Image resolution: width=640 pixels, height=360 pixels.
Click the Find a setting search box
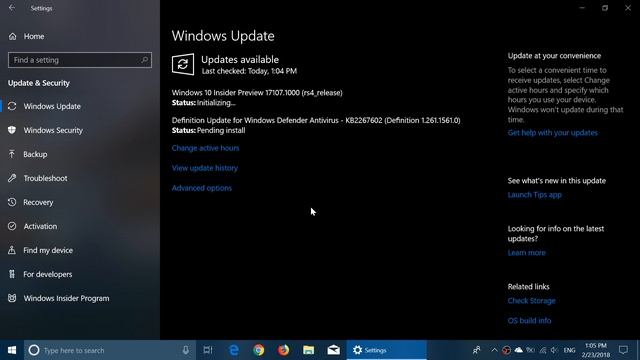[x=80, y=60]
